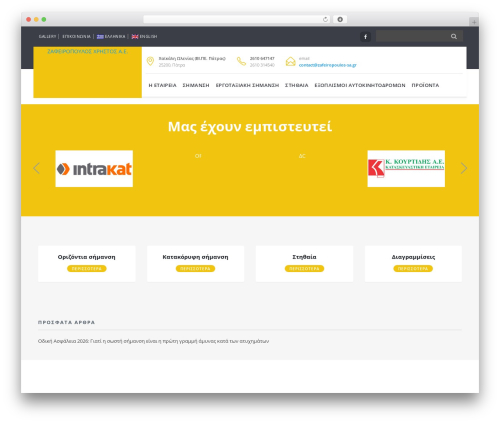Click ΠΕΡΙΣΣΟΤΕΡΑ under Οριζόντια σήμανση
This screenshot has width=500, height=423.
pyautogui.click(x=87, y=269)
